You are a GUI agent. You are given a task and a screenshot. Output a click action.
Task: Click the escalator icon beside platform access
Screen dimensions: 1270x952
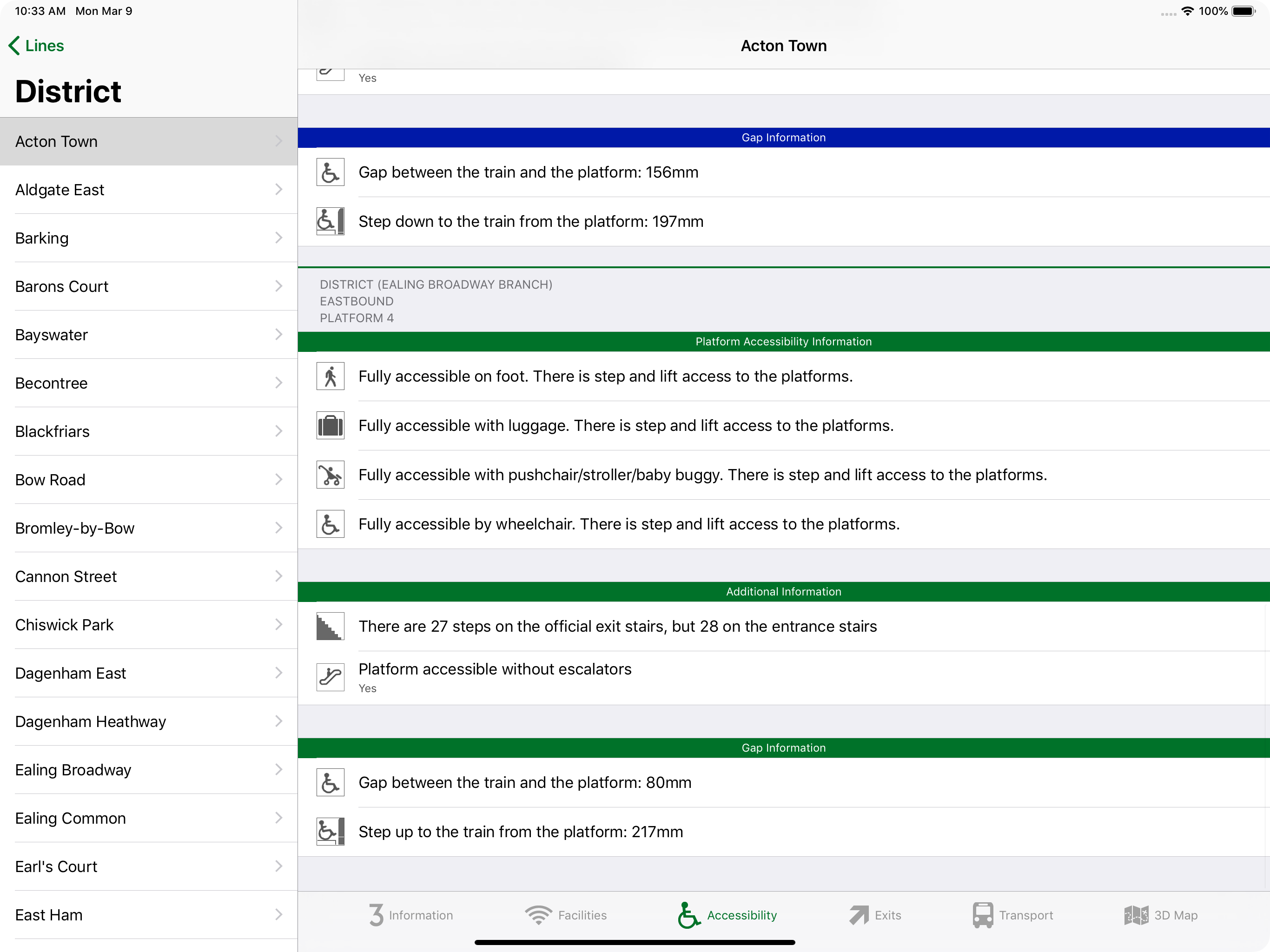click(x=330, y=678)
